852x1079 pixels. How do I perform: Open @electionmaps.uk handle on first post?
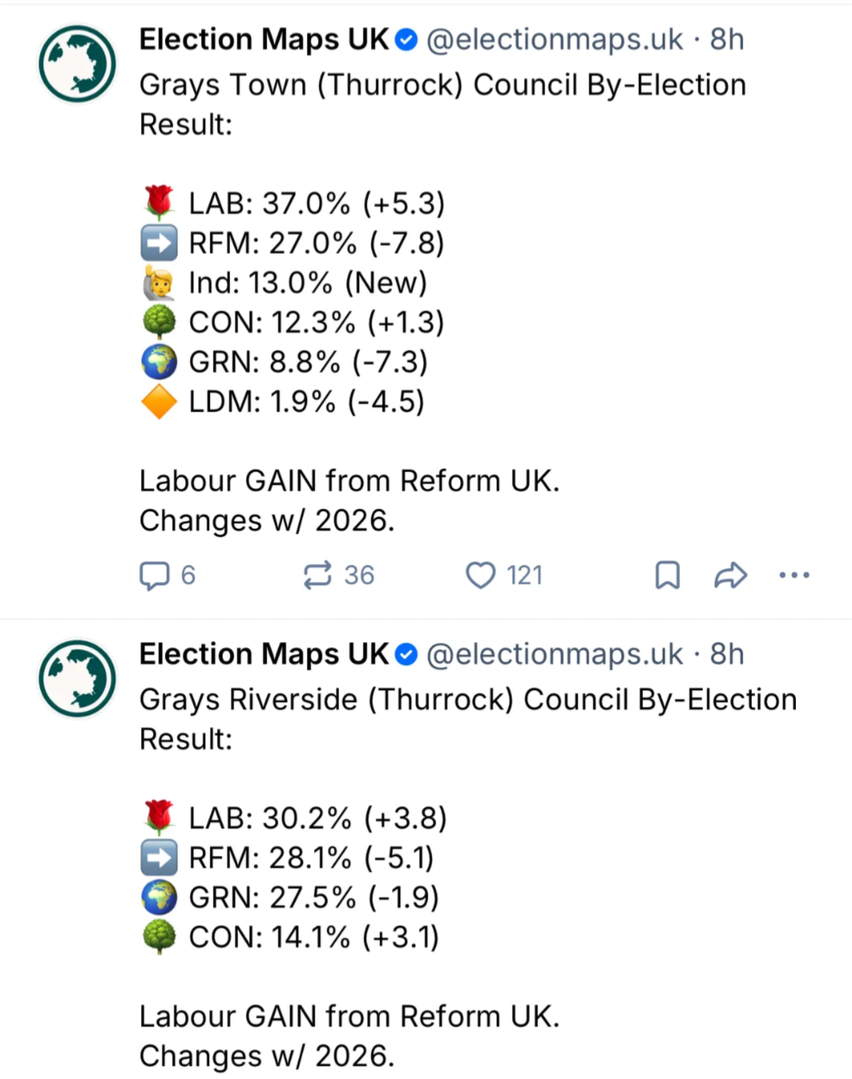click(555, 40)
